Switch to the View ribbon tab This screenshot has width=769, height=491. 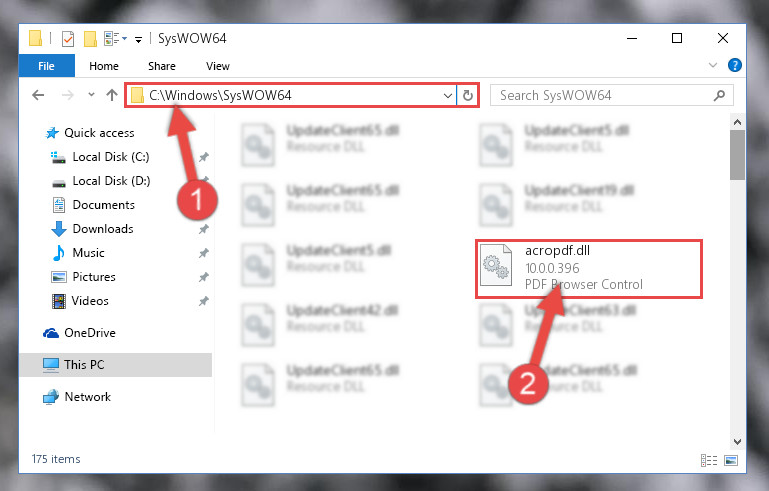click(218, 66)
